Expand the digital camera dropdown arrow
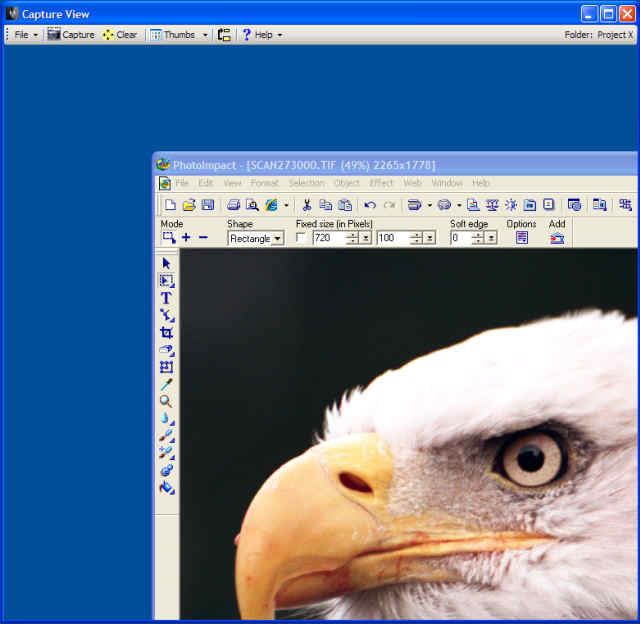The image size is (640, 624). (x=459, y=205)
